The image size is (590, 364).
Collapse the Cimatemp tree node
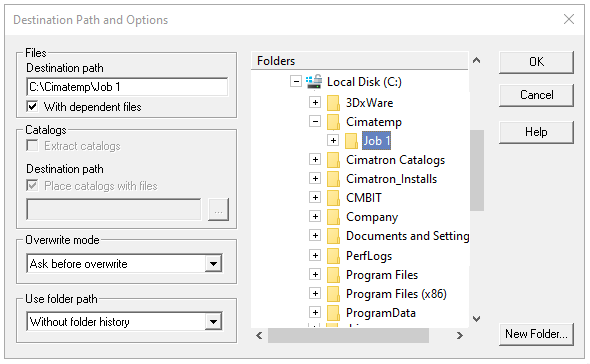tap(315, 122)
